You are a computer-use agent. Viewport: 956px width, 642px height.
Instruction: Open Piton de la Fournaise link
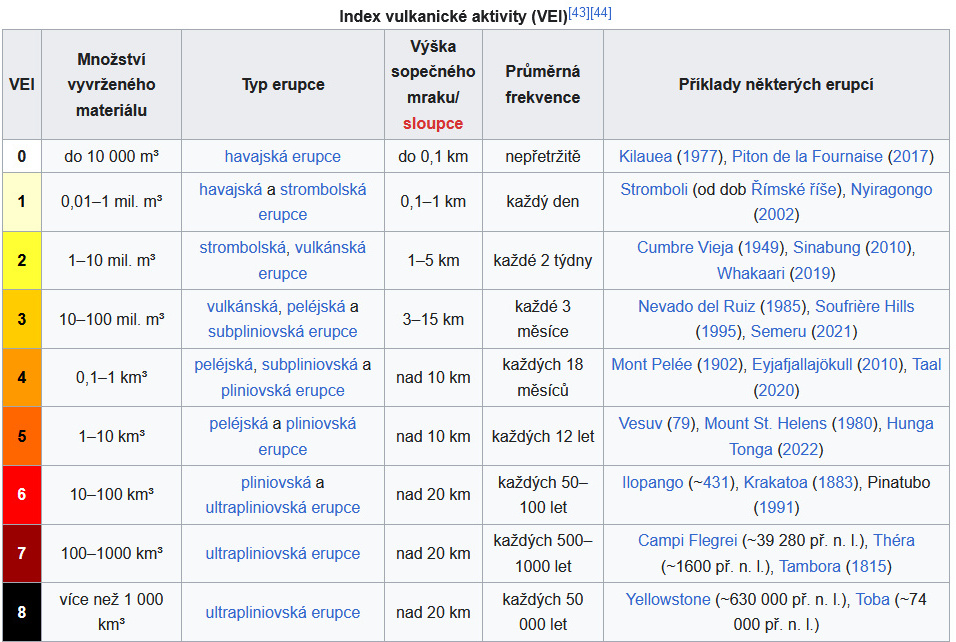point(807,156)
